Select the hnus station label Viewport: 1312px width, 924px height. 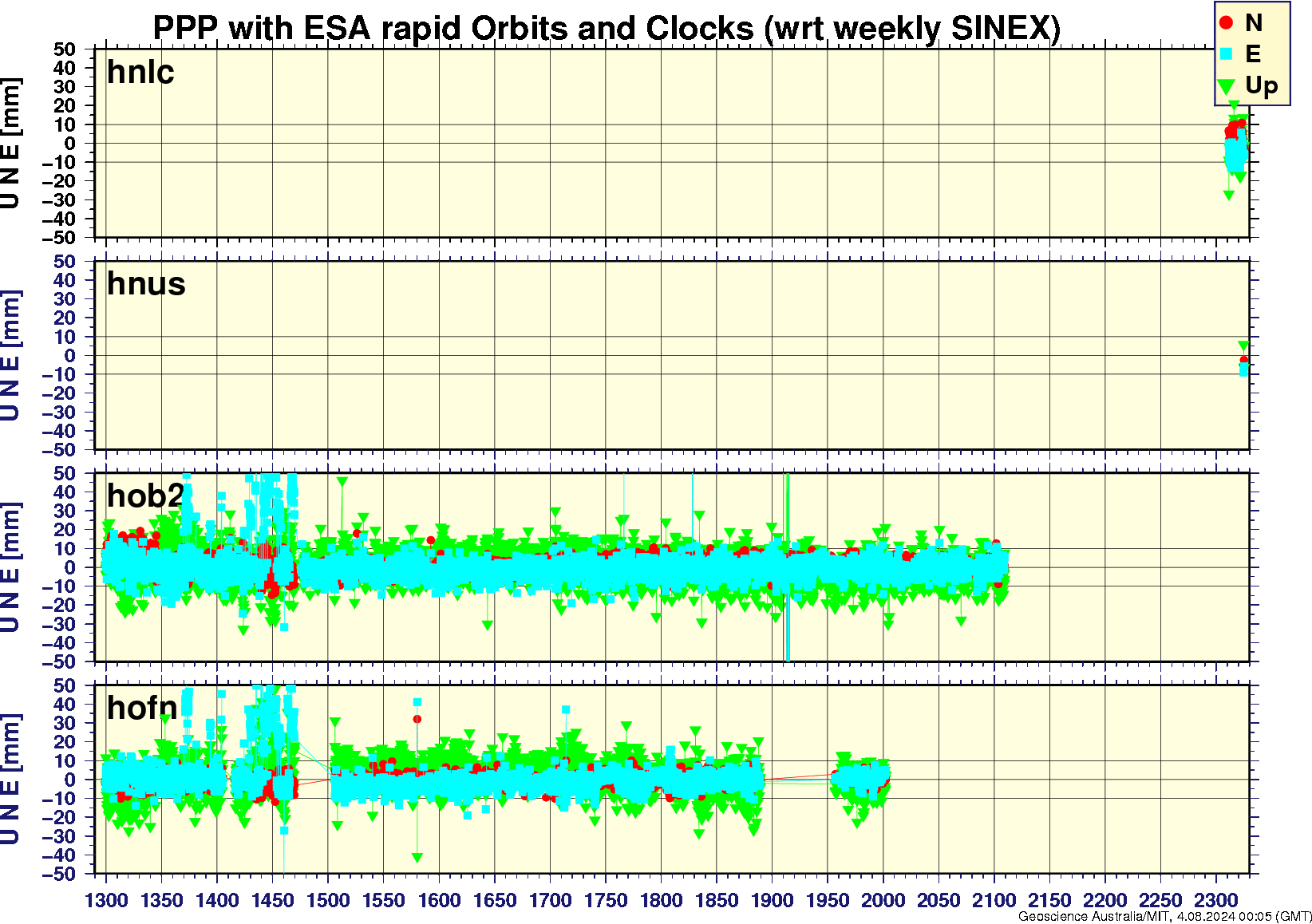coord(146,284)
